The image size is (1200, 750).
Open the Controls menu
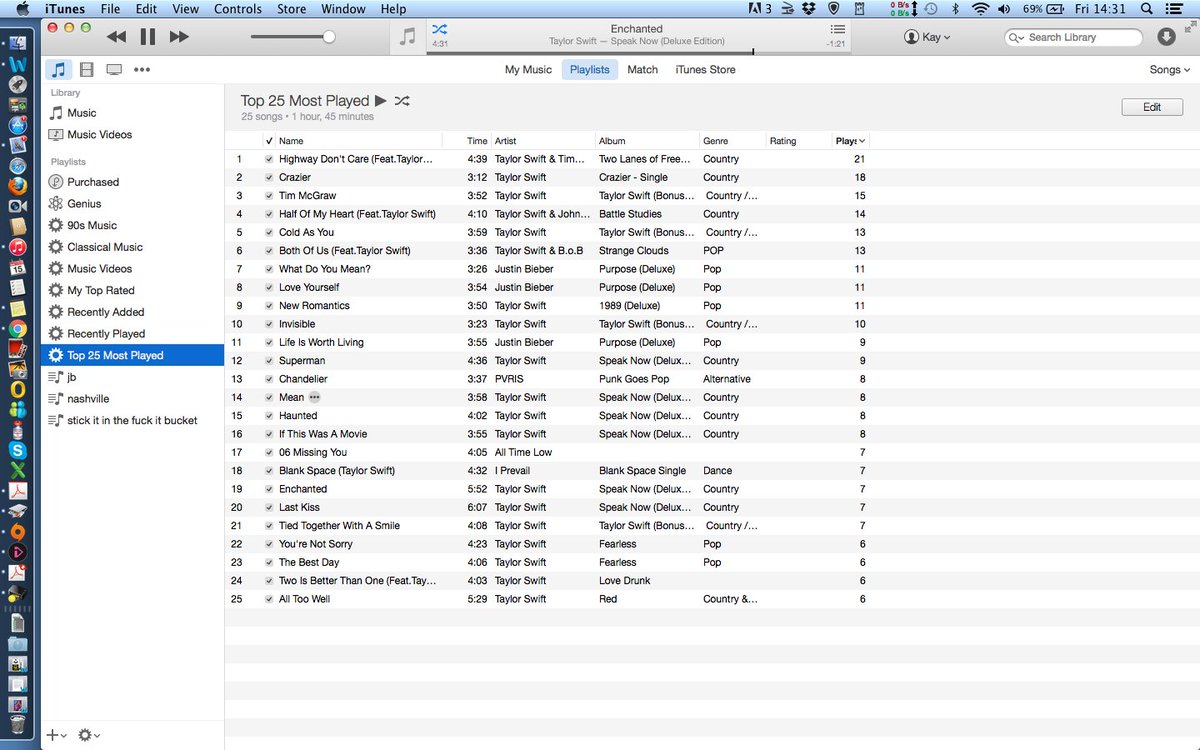[238, 9]
